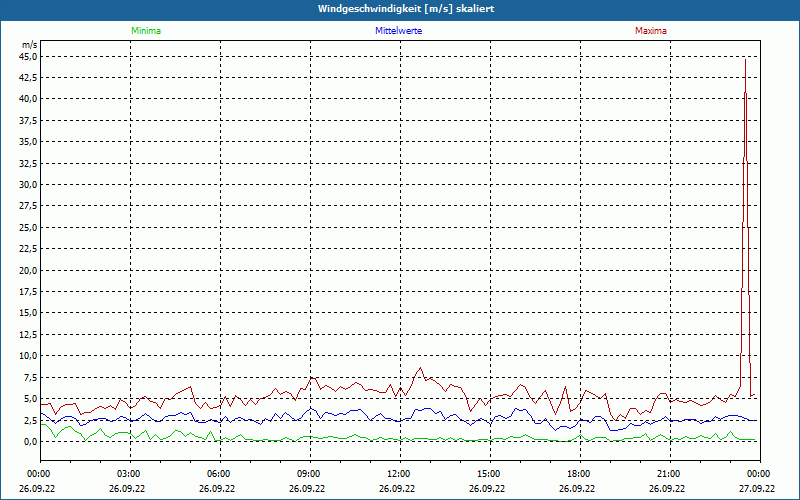Click the 15:00 time axis label
This screenshot has width=800, height=500.
pos(487,474)
